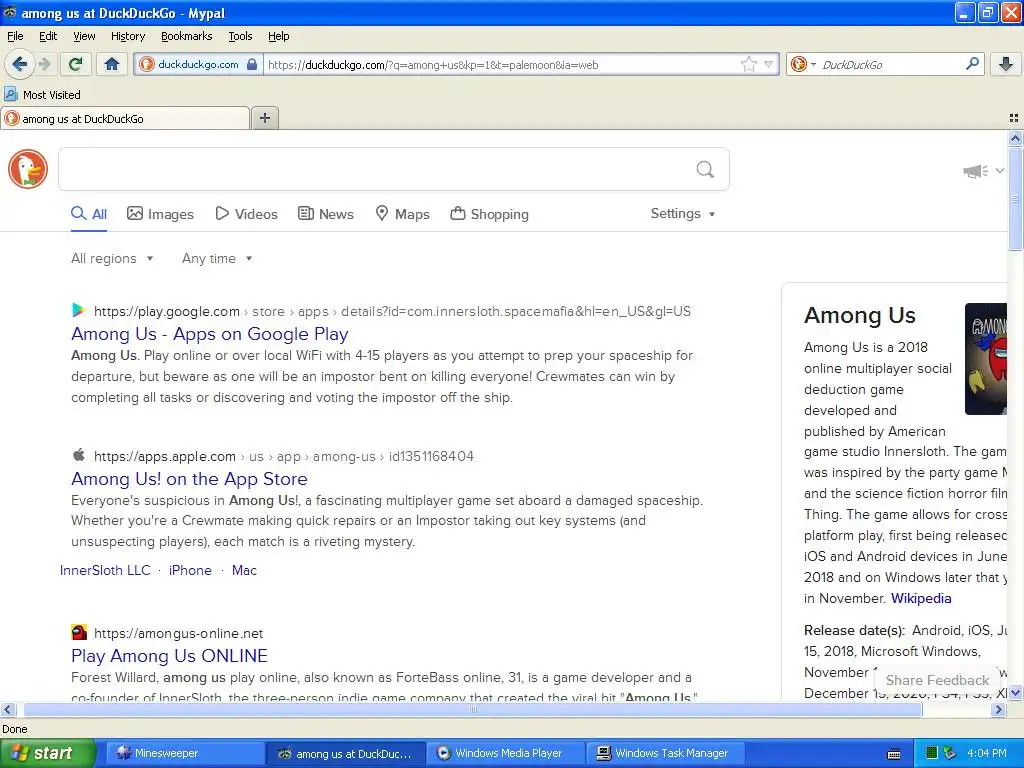The width and height of the screenshot is (1024, 768).
Task: Switch to the News tab
Action: [x=325, y=214]
